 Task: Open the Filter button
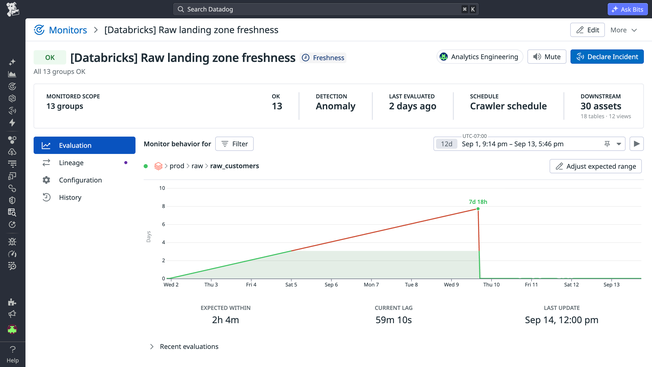[235, 144]
